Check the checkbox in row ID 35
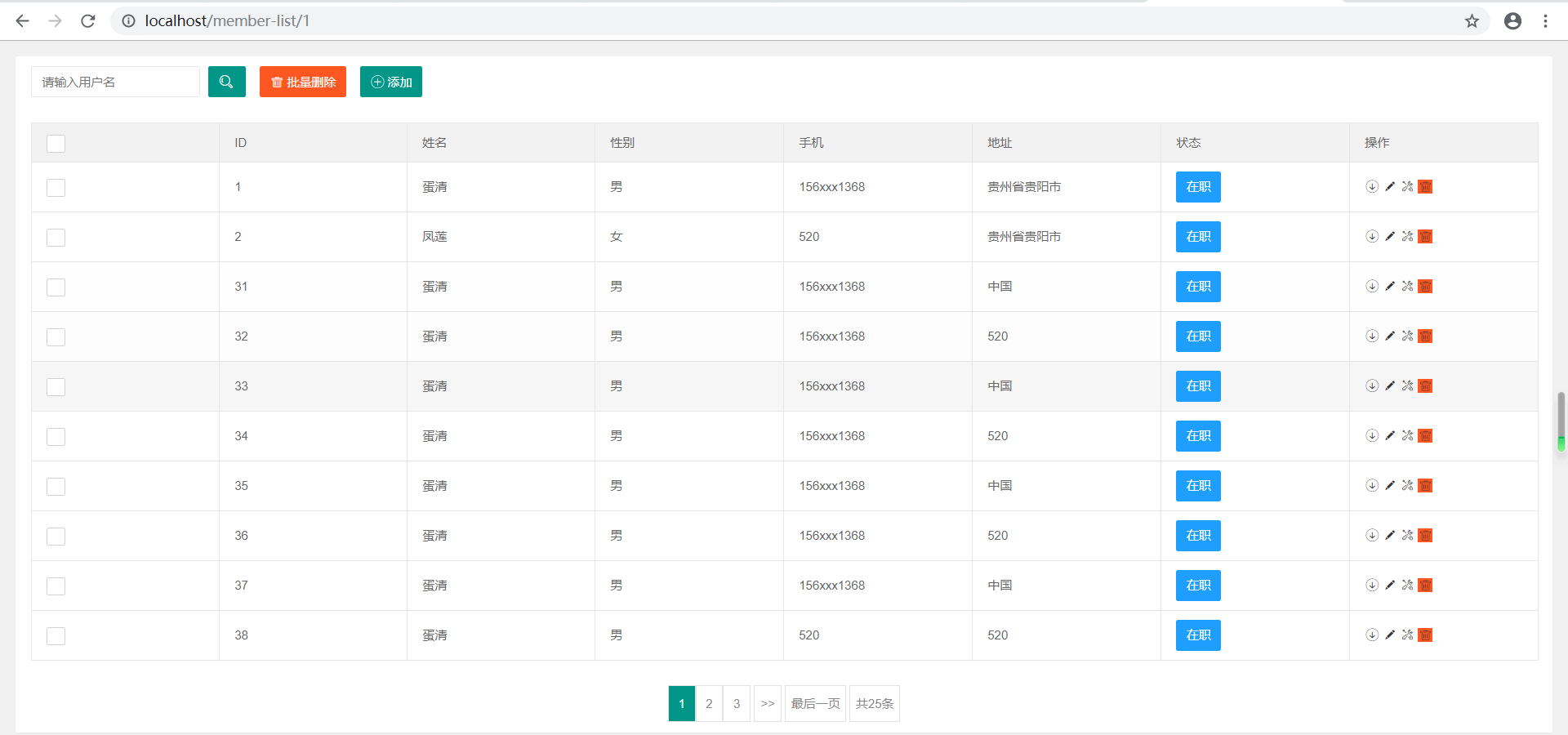Viewport: 1568px width, 735px height. pos(56,487)
